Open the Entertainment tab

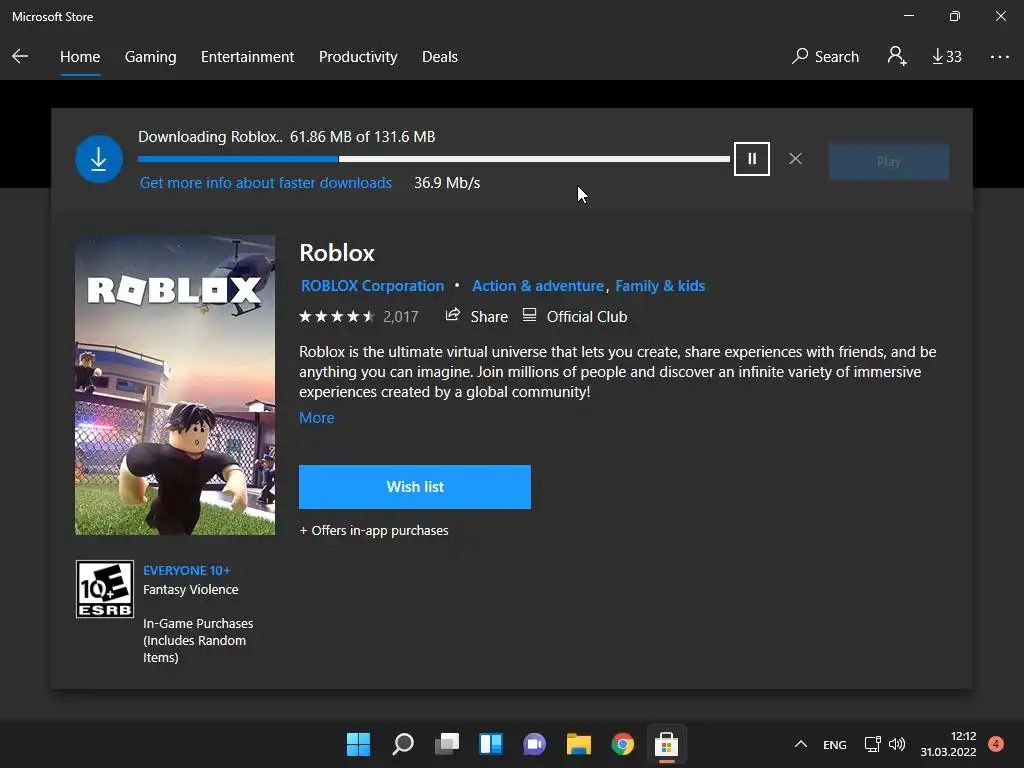click(x=248, y=57)
